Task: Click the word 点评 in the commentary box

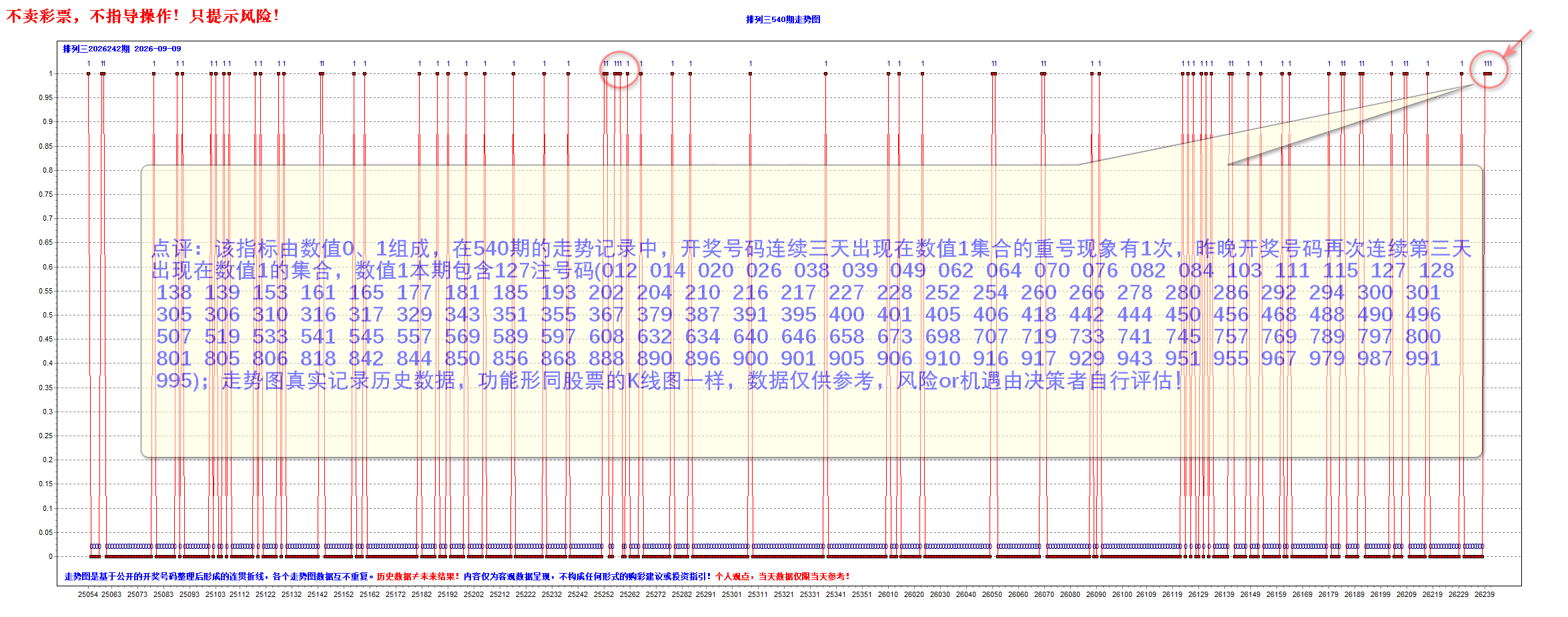Action: coord(172,249)
